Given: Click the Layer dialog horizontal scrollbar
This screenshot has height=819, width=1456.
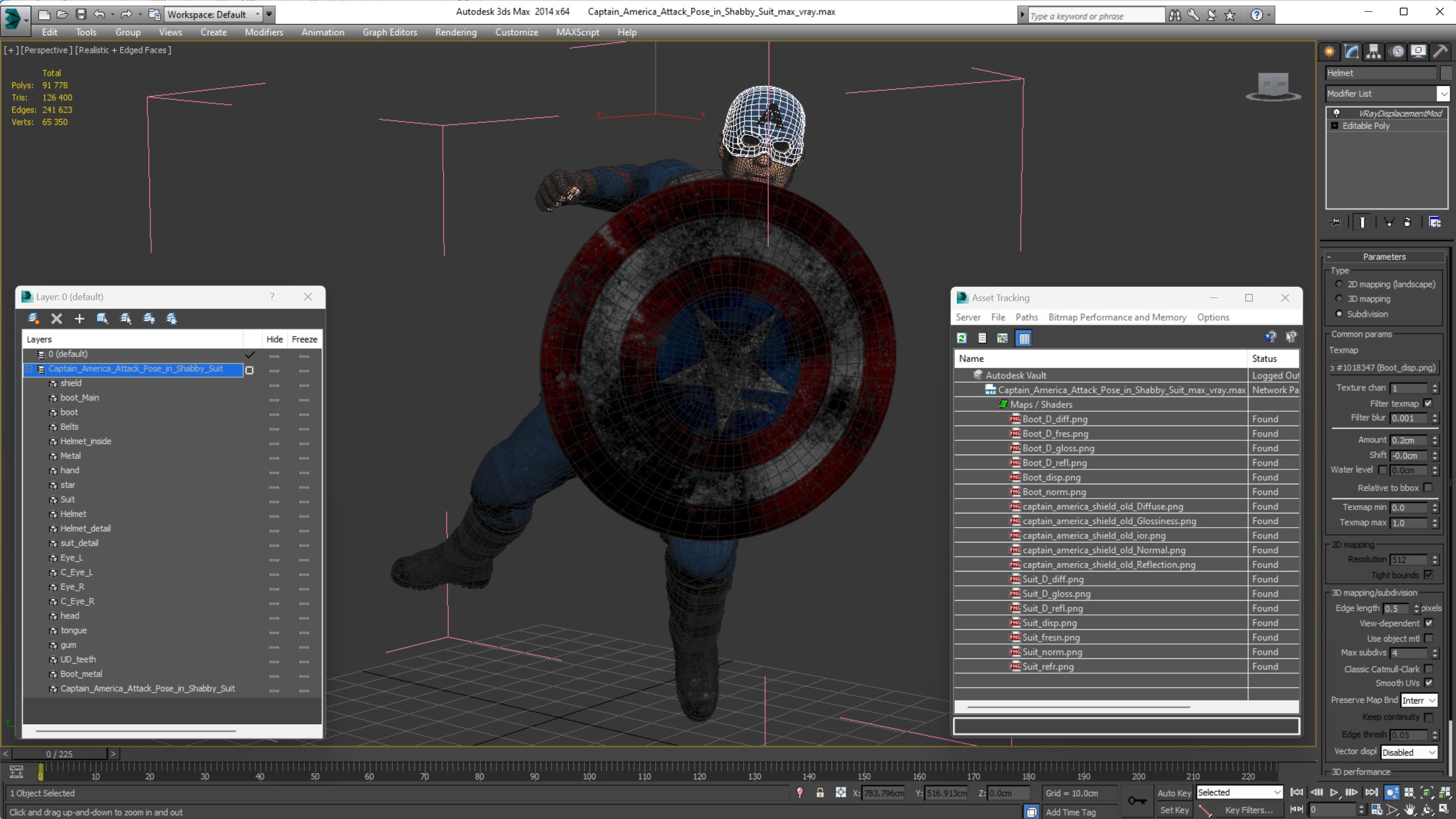Looking at the screenshot, I should pyautogui.click(x=136, y=731).
